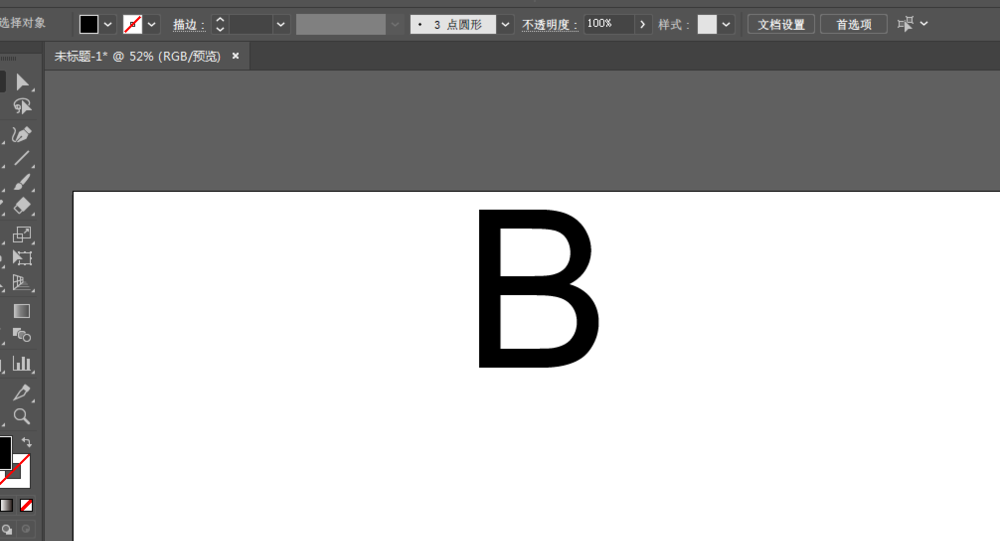Click the 文档设置 button
This screenshot has width=1000, height=541.
781,24
